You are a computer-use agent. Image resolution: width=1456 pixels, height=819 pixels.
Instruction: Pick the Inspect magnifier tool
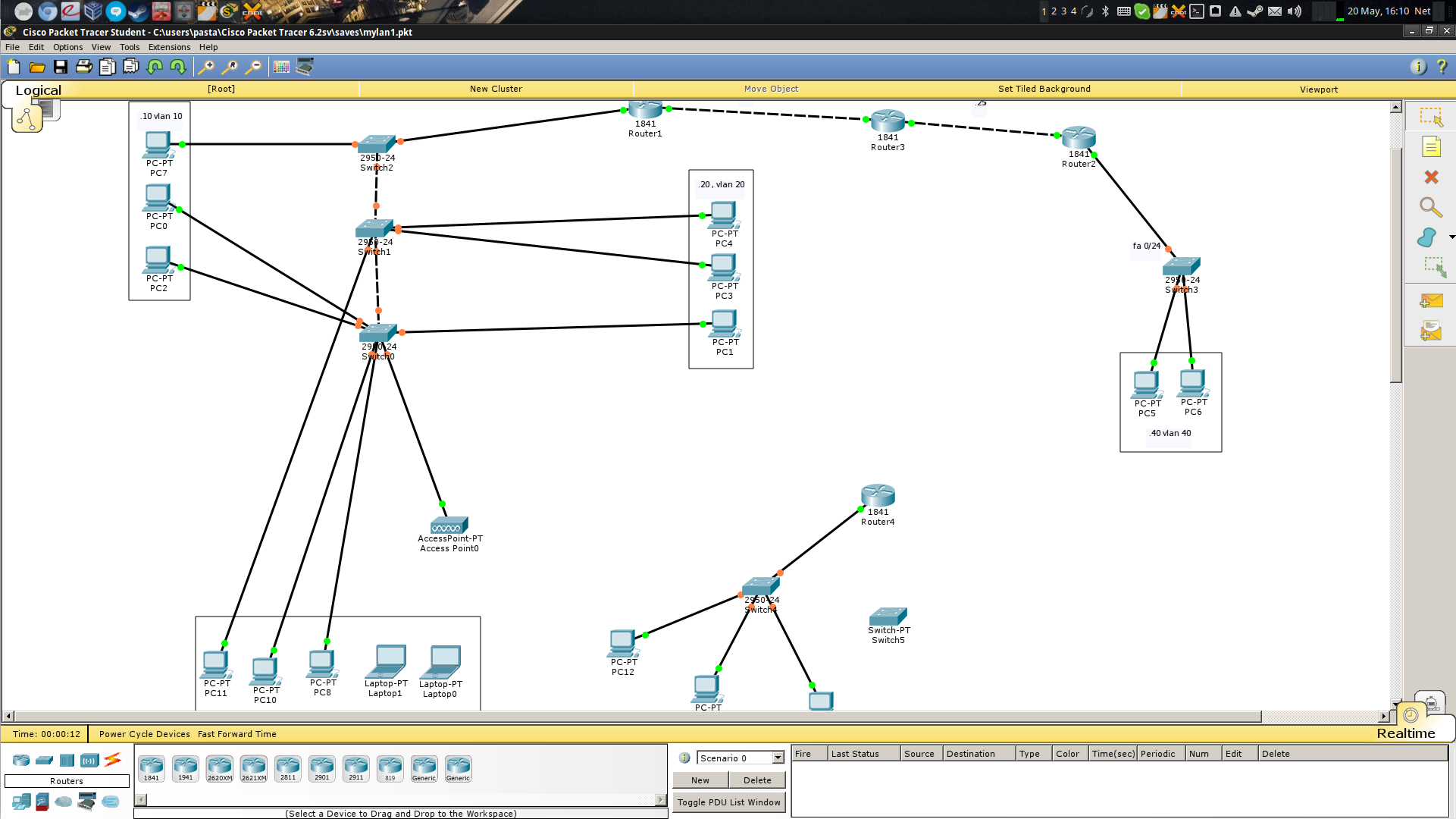point(1431,207)
